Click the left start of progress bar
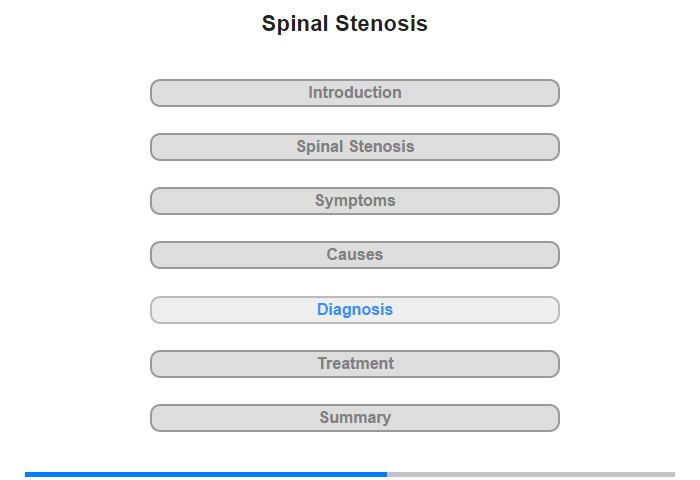Image resolution: width=700 pixels, height=480 pixels. [28, 474]
